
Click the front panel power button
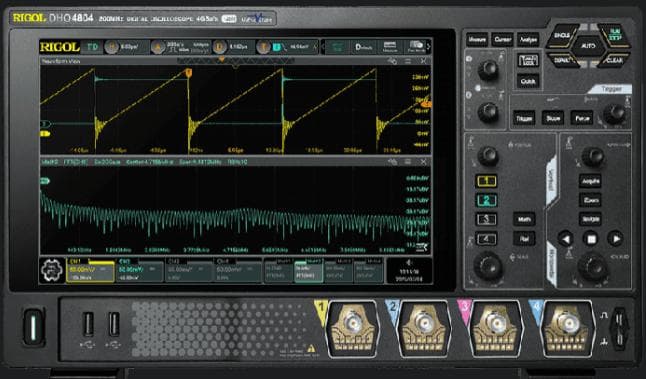click(33, 327)
